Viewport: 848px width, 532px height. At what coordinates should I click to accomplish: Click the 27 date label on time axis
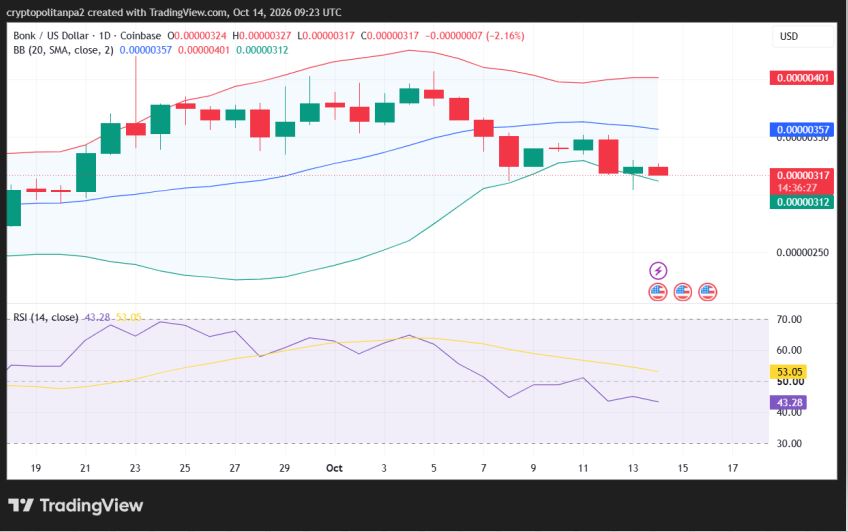pyautogui.click(x=235, y=468)
